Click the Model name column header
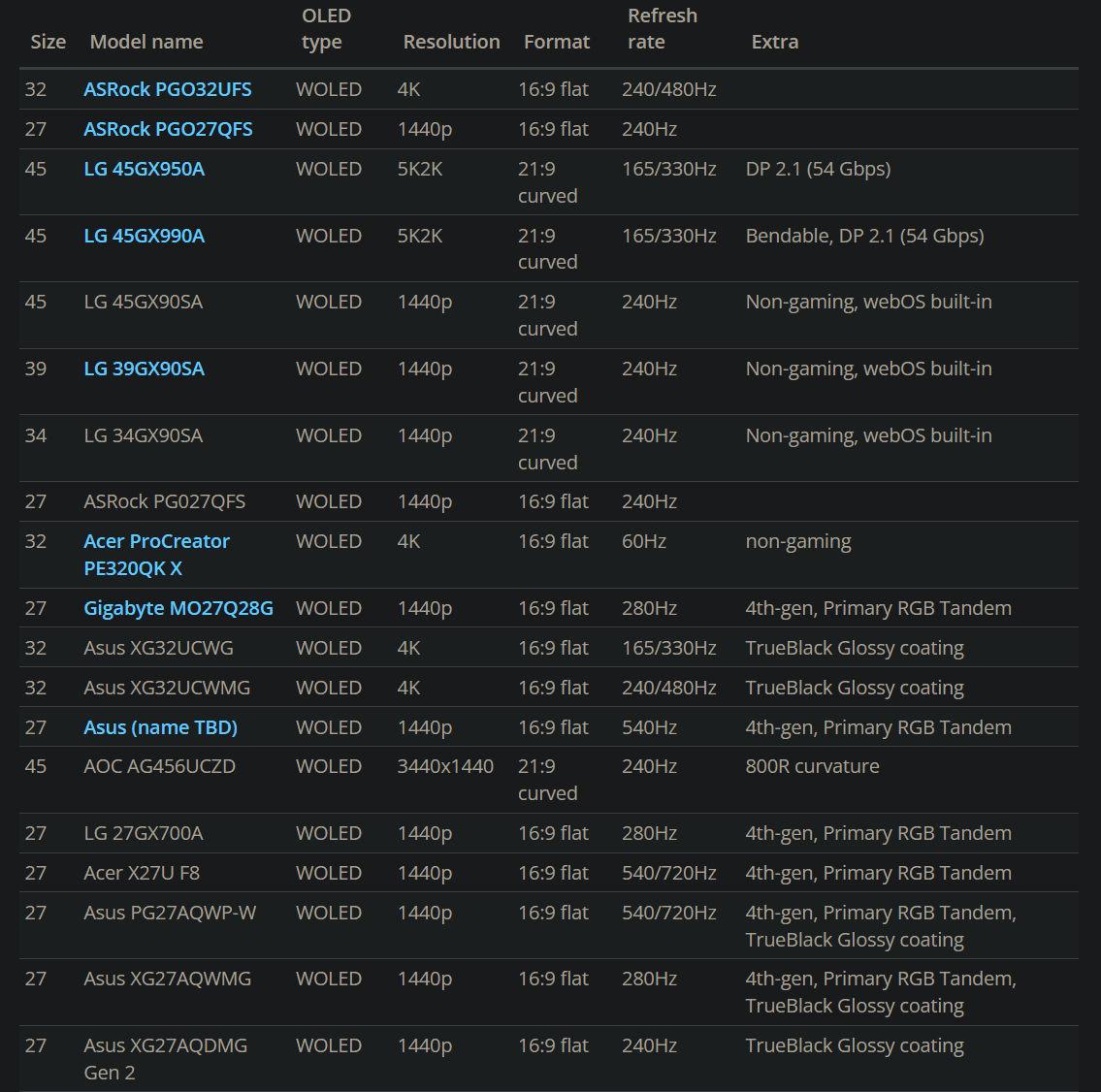The height and width of the screenshot is (1092, 1101). coord(146,42)
